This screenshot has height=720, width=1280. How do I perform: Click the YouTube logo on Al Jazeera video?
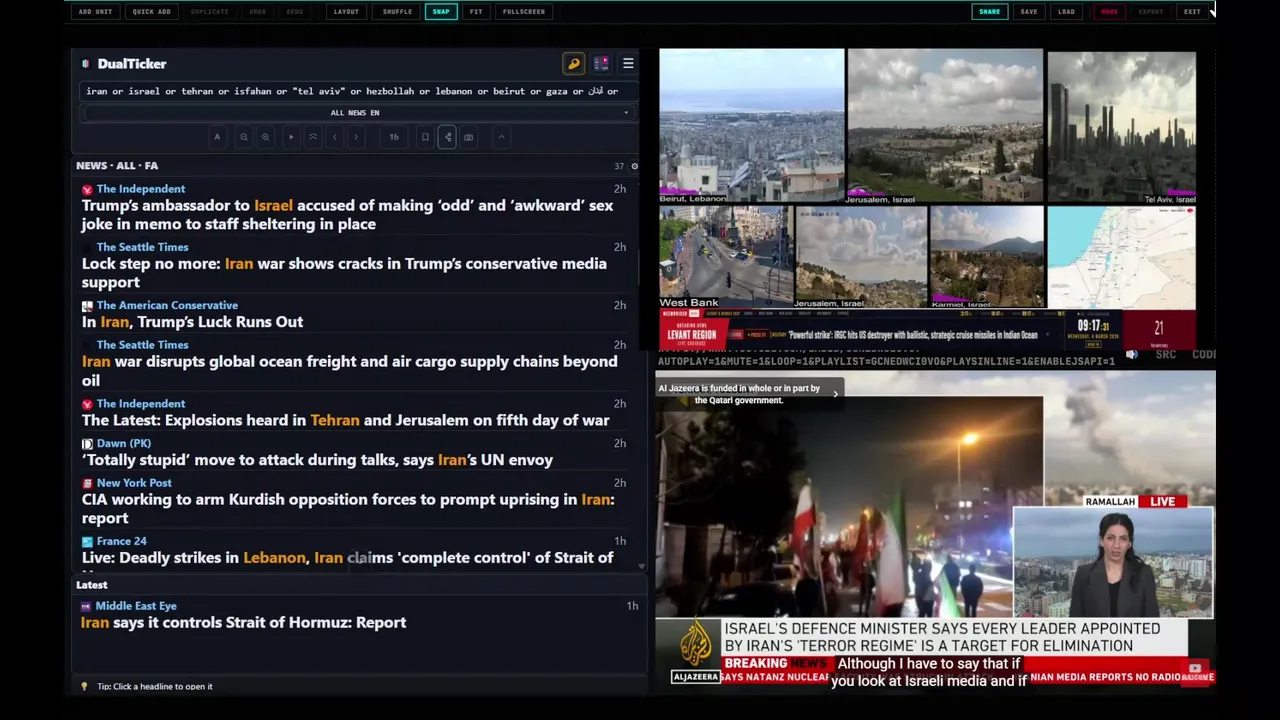pos(1195,669)
